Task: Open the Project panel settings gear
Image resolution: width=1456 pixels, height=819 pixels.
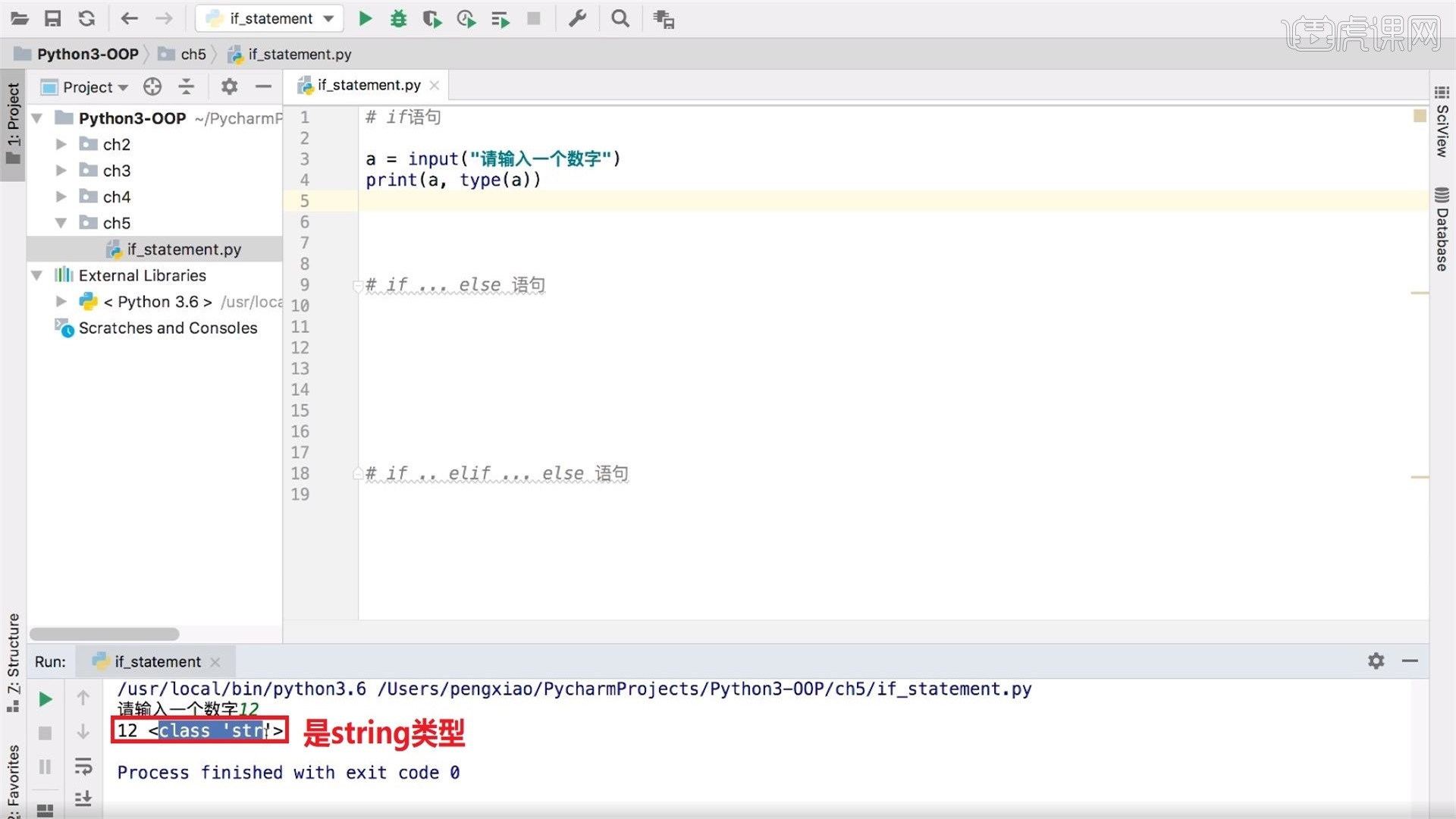Action: 228,86
